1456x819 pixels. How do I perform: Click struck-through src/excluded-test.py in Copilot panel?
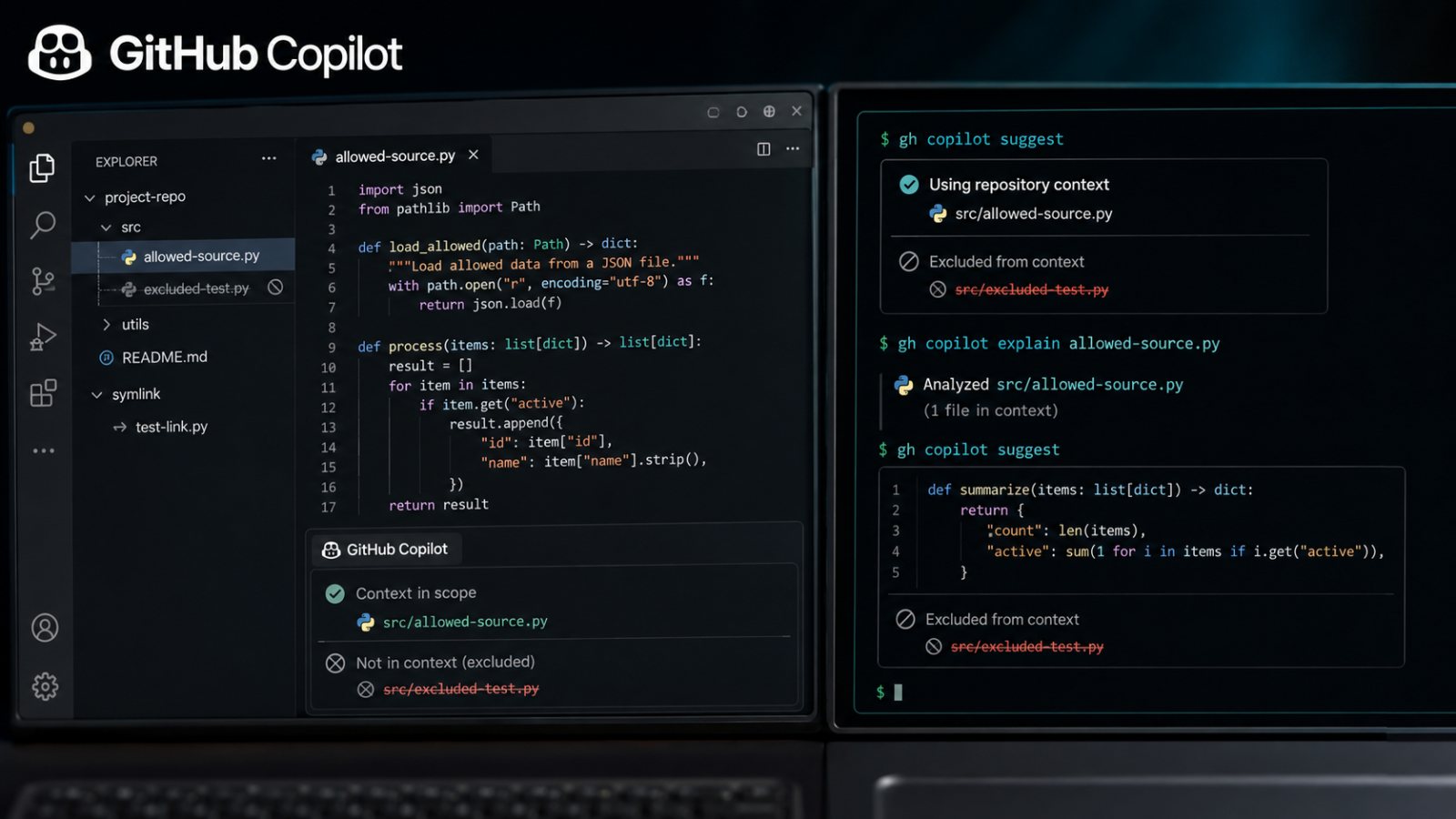click(x=460, y=689)
